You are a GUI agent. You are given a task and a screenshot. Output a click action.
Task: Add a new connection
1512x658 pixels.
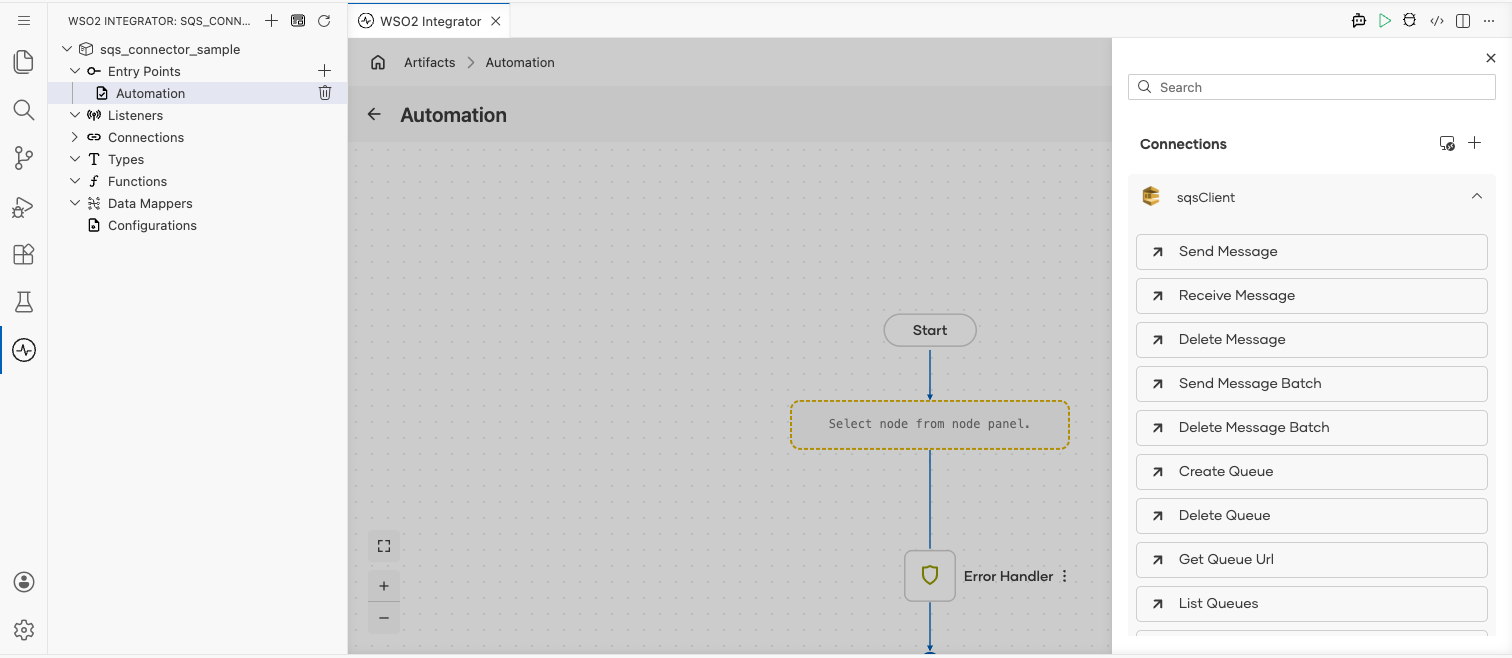[1474, 143]
